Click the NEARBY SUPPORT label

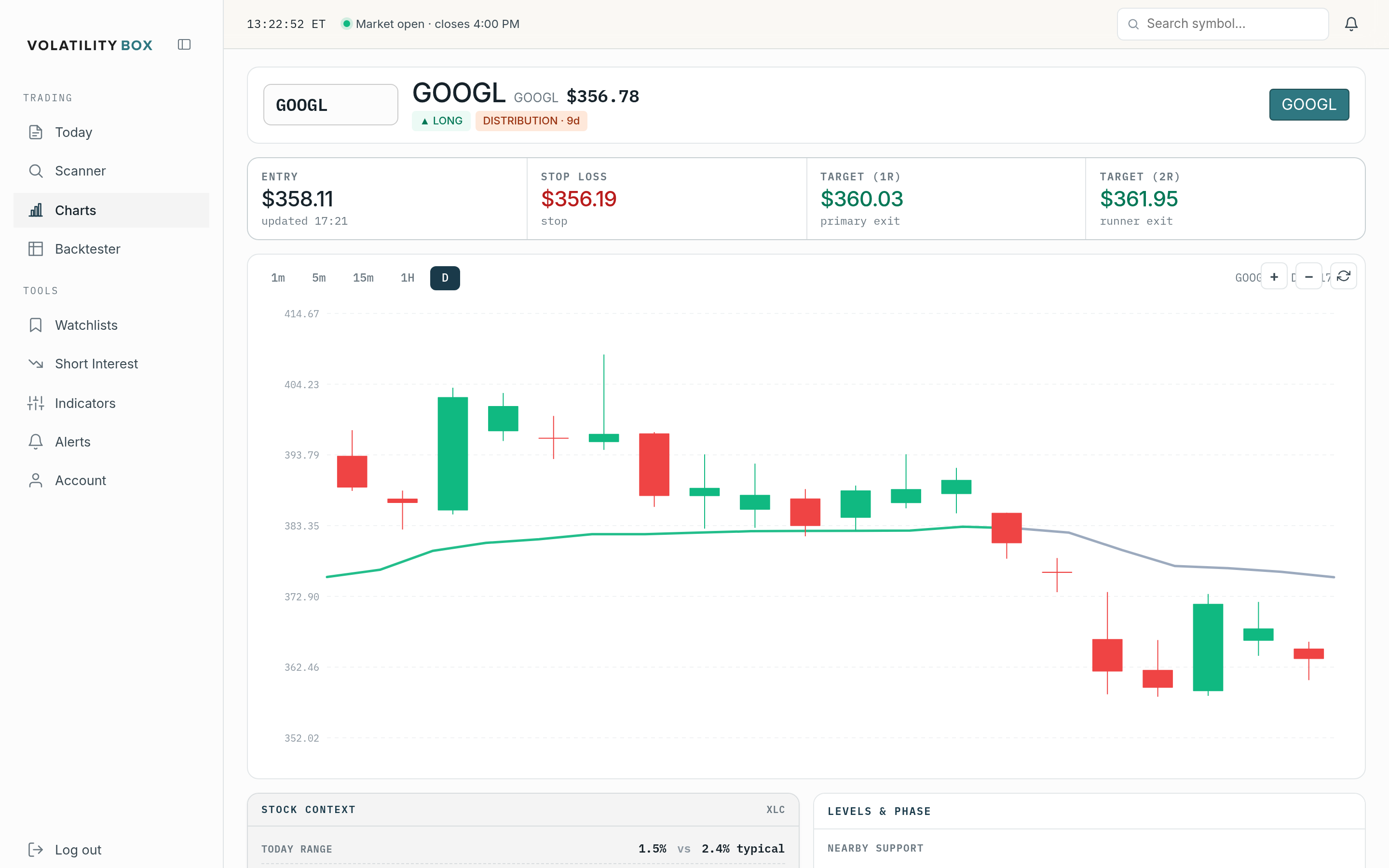(875, 848)
